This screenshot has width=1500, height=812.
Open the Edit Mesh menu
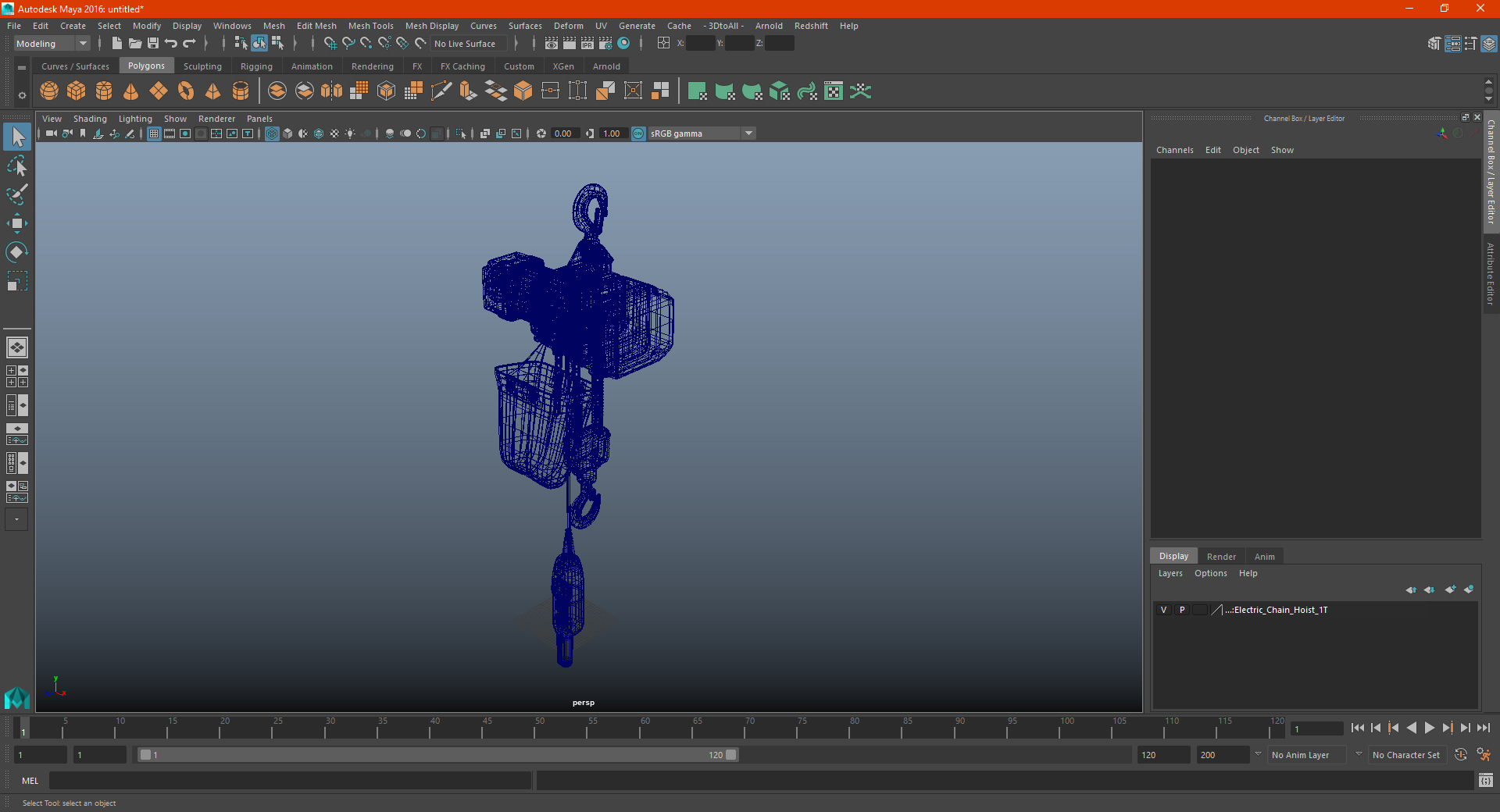coord(316,26)
